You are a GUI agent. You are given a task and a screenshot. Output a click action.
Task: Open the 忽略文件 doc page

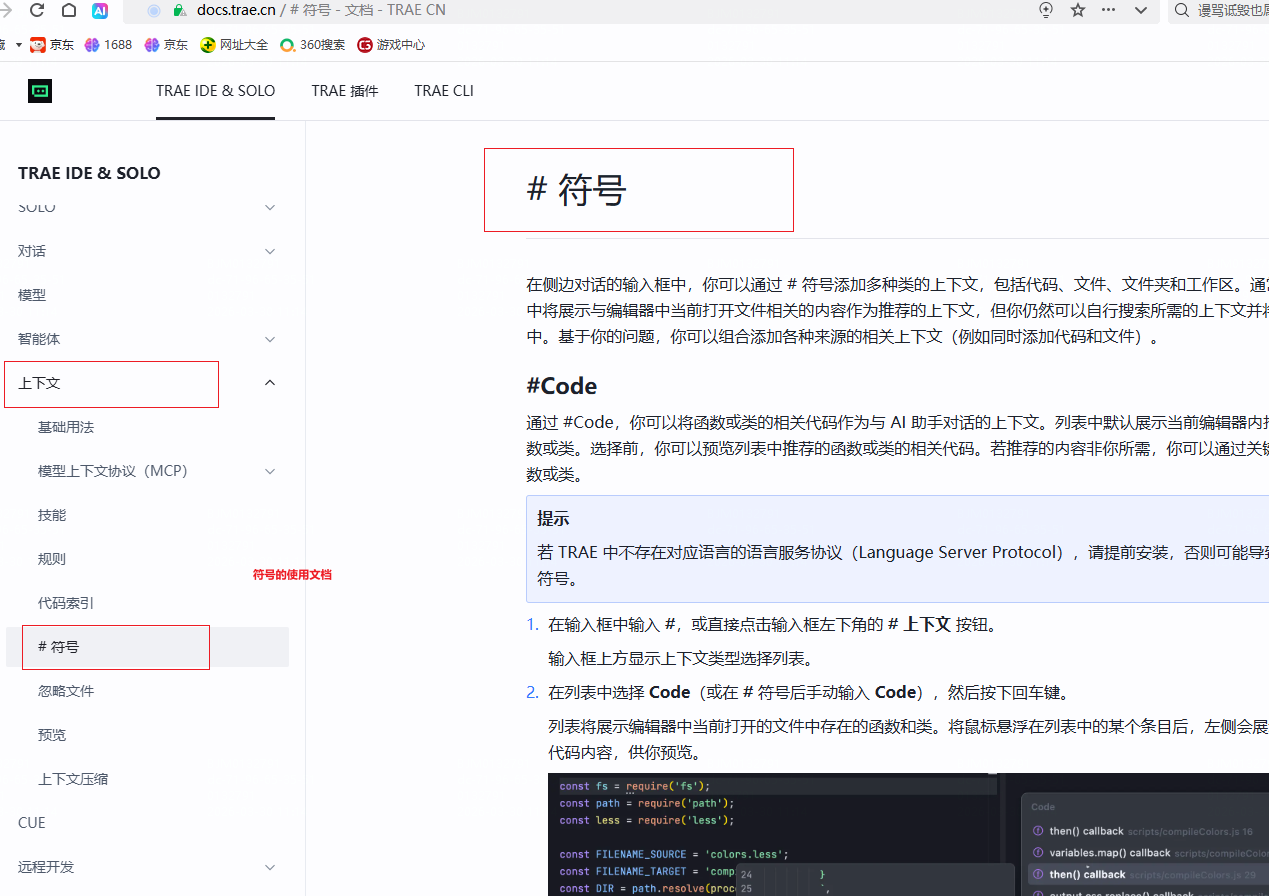pos(66,691)
